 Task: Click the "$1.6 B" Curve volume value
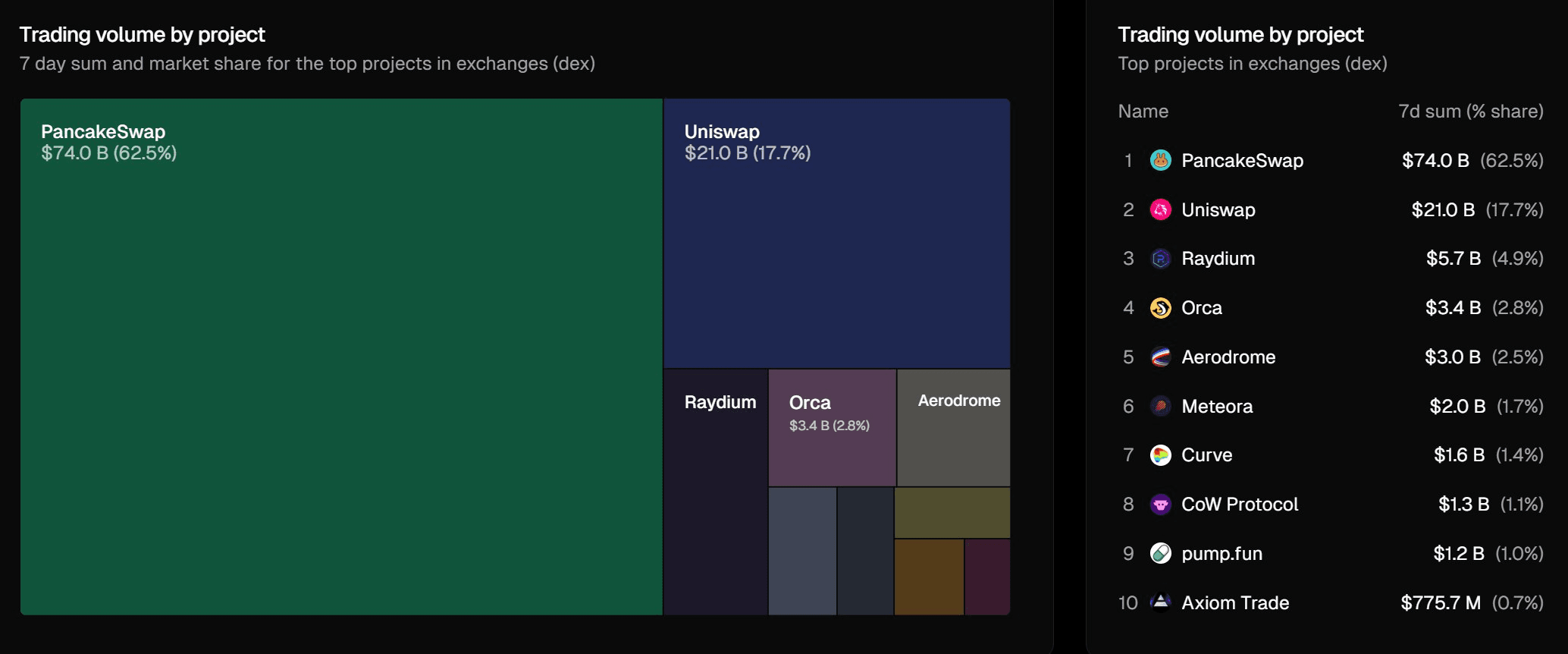point(1459,455)
